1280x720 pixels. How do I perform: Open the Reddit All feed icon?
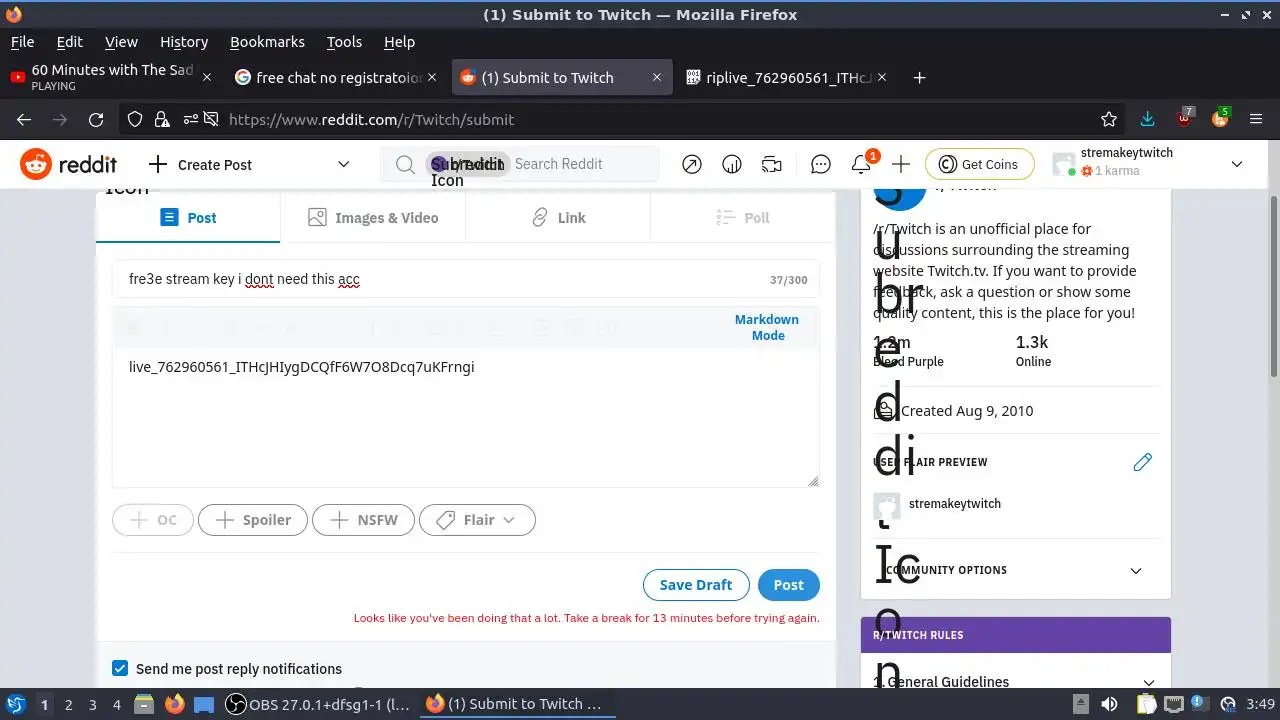[x=732, y=164]
